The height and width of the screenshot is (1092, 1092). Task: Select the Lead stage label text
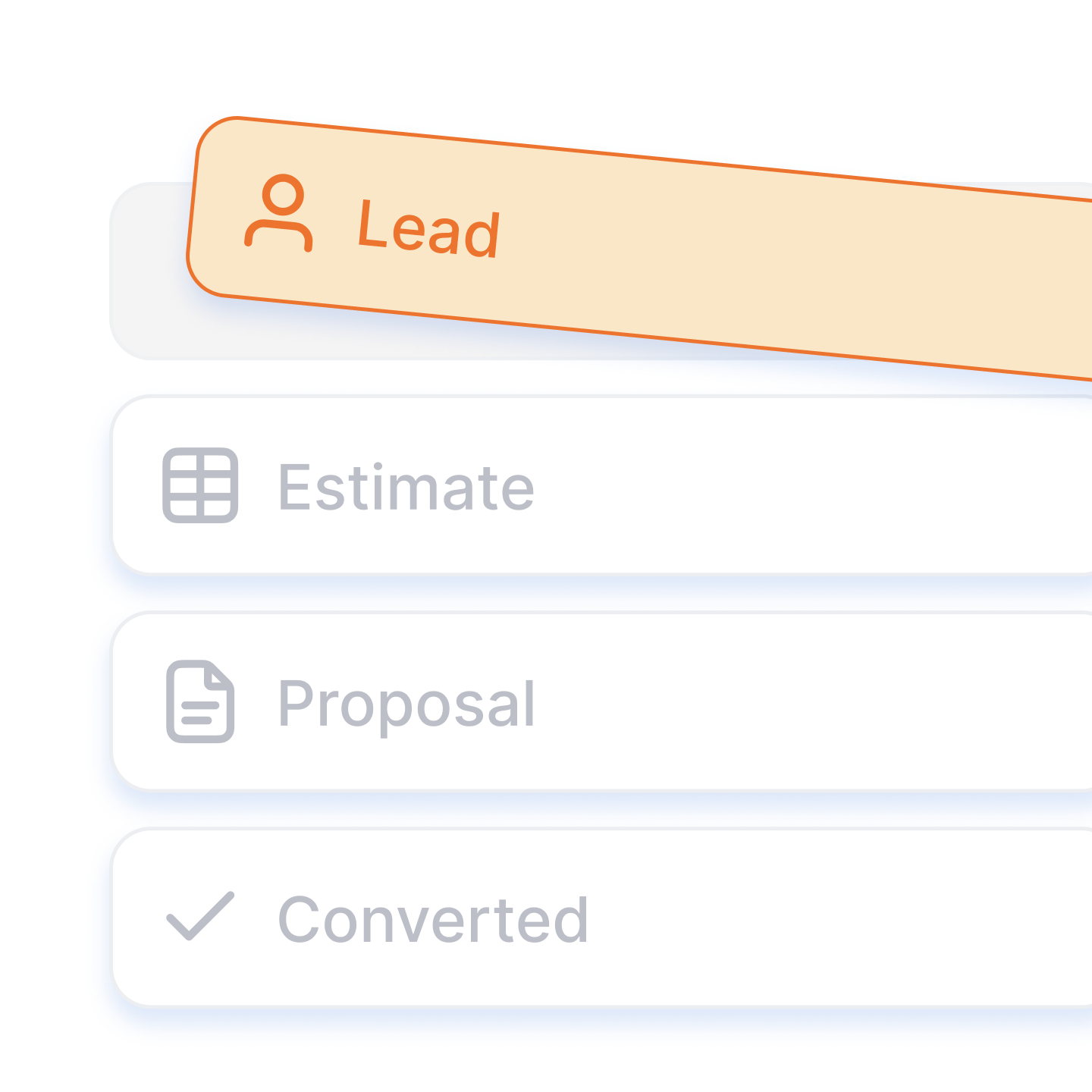point(428,227)
